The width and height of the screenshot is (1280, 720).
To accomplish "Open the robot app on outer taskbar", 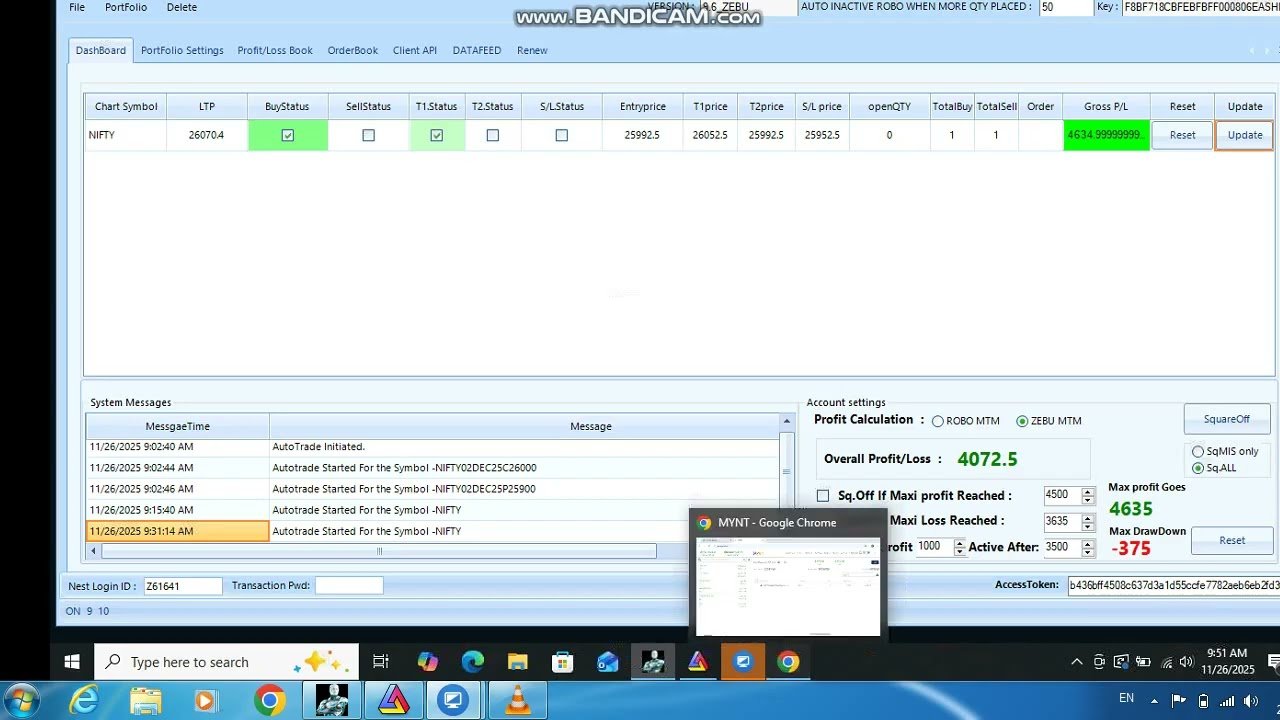I will coord(331,700).
